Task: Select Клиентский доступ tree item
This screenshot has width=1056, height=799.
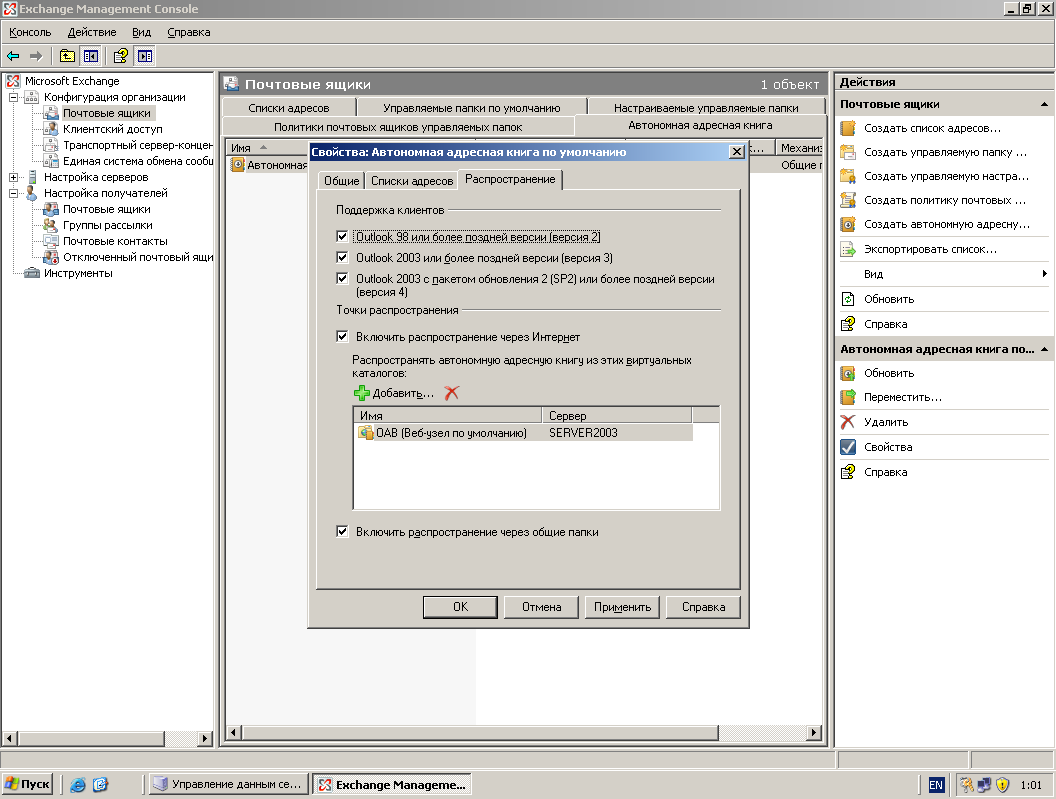Action: click(x=112, y=129)
